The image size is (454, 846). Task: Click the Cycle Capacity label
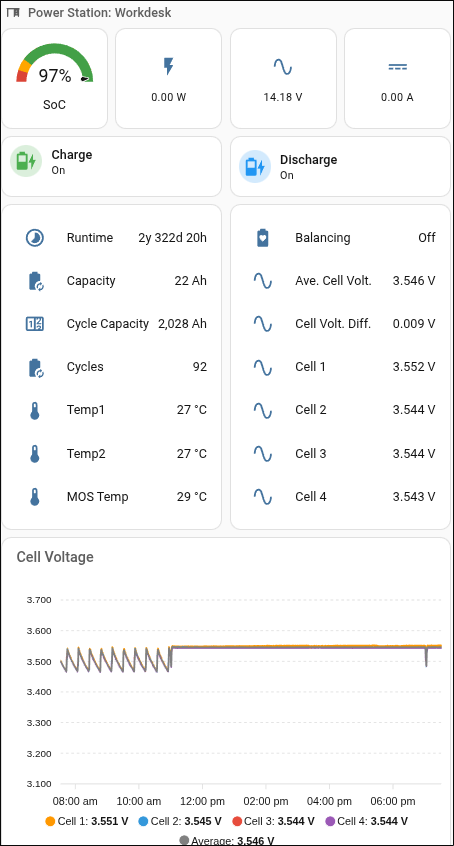107,324
